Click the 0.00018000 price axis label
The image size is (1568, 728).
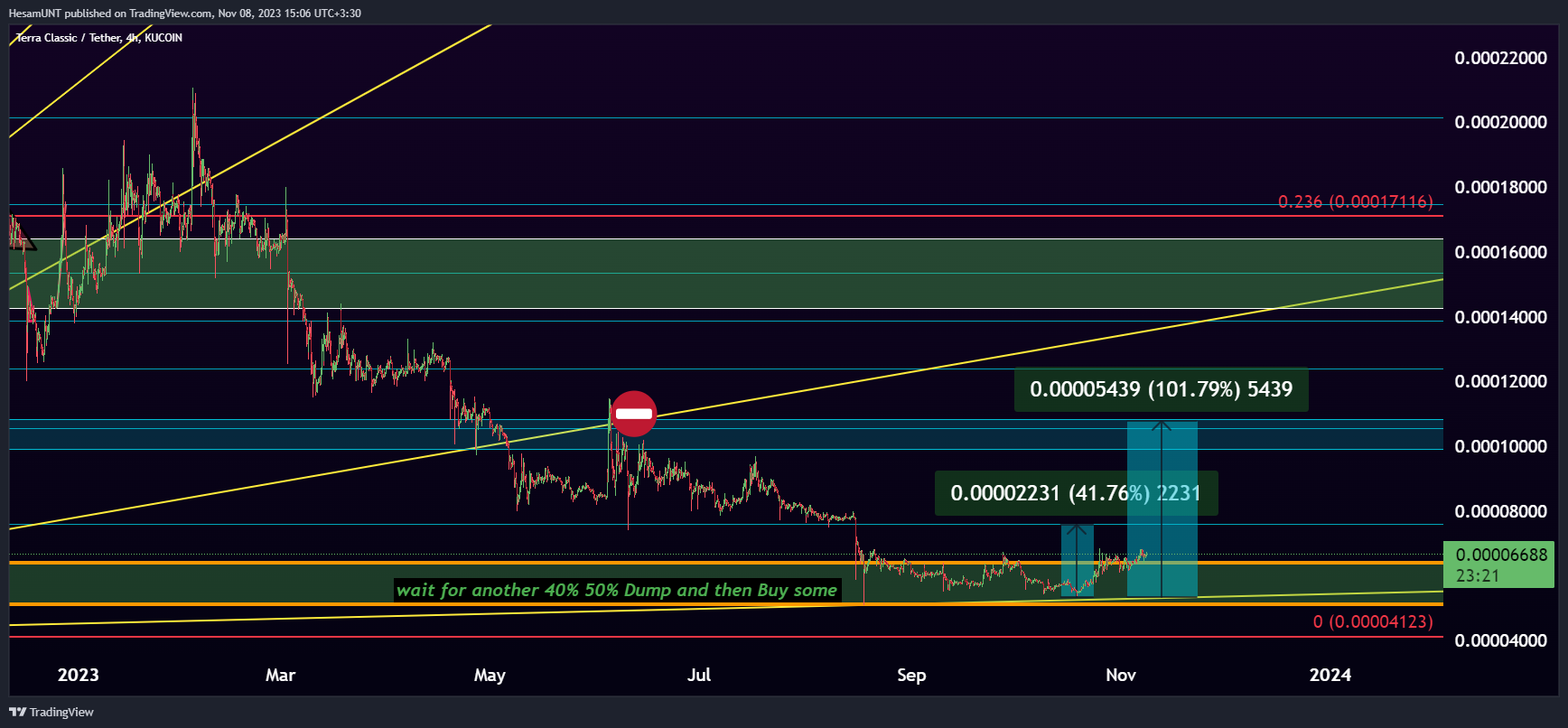[x=1500, y=187]
